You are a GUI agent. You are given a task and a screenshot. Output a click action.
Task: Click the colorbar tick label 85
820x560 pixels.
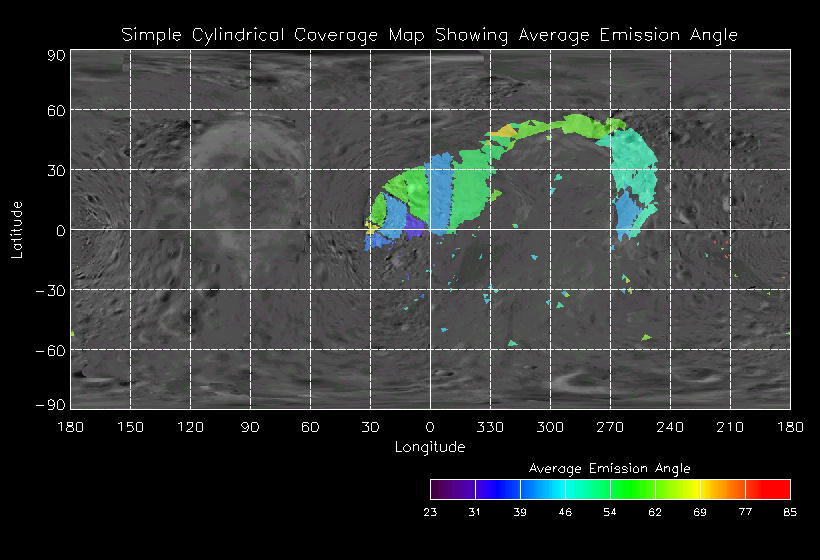[x=790, y=513]
